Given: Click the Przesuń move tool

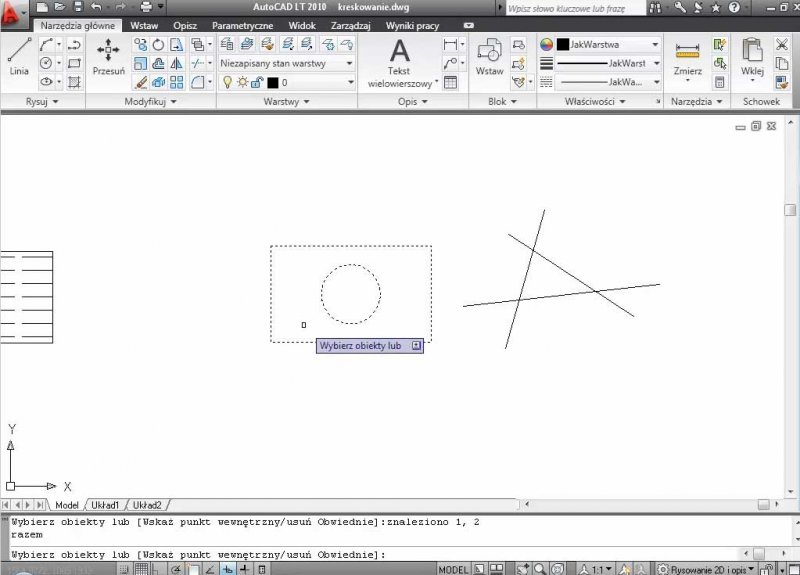Looking at the screenshot, I should [108, 58].
